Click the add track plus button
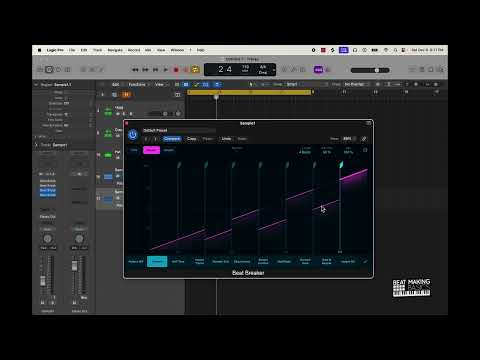Viewport: 480px width, 360px height. 102,95
